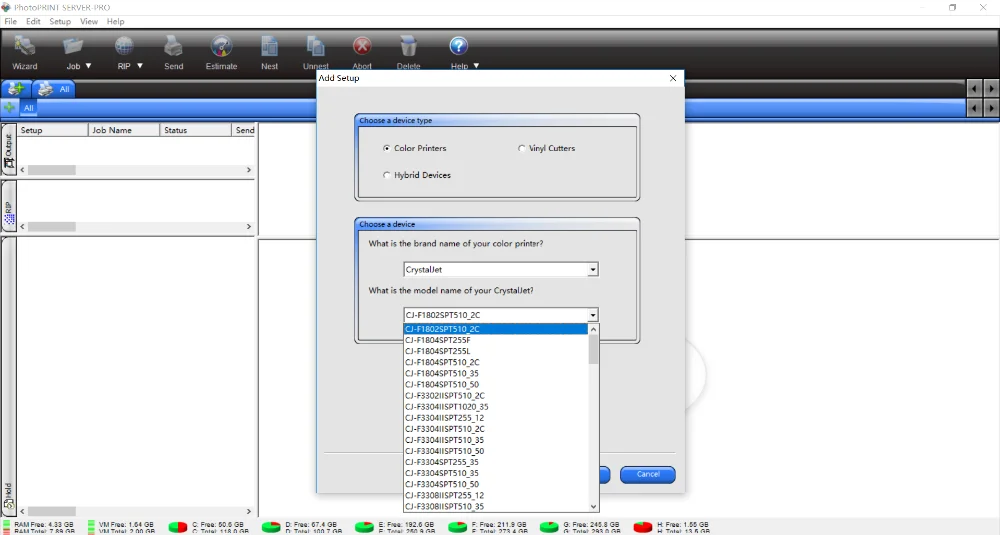This screenshot has height=535, width=1000.
Task: Expand the CrystalJet brand dropdown
Action: pos(592,270)
